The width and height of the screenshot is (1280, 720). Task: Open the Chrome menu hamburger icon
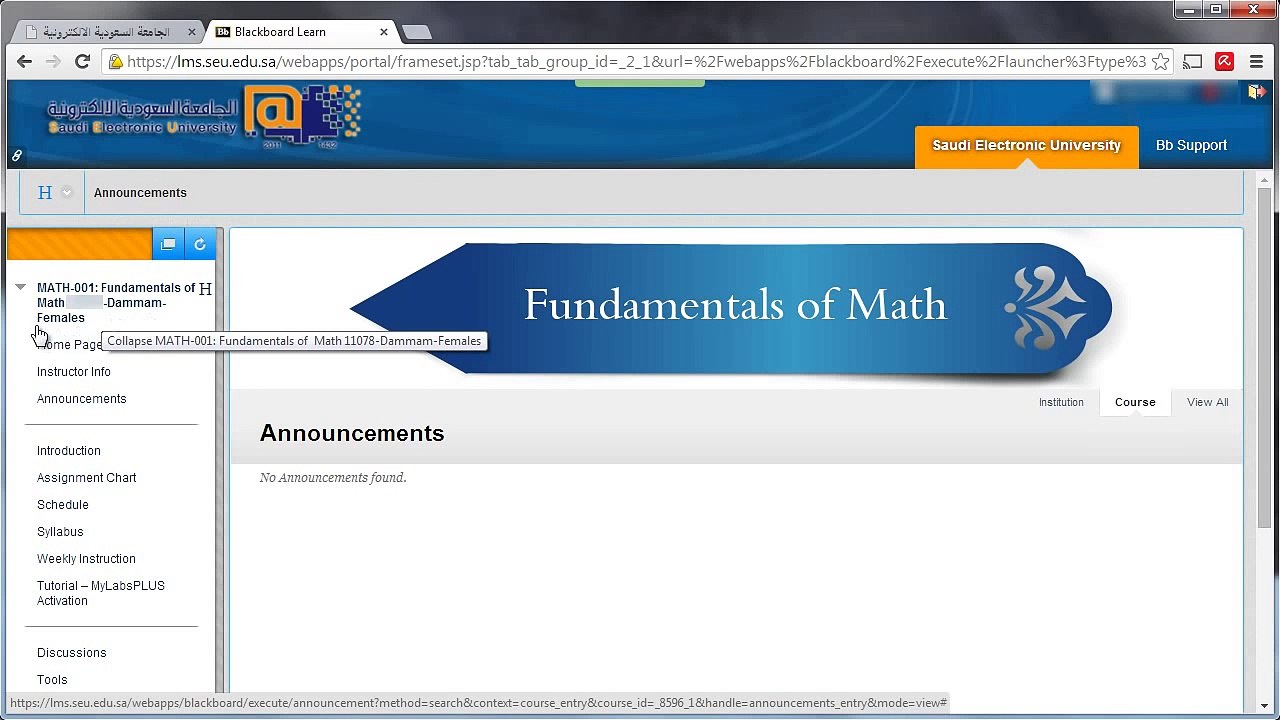pos(1257,62)
